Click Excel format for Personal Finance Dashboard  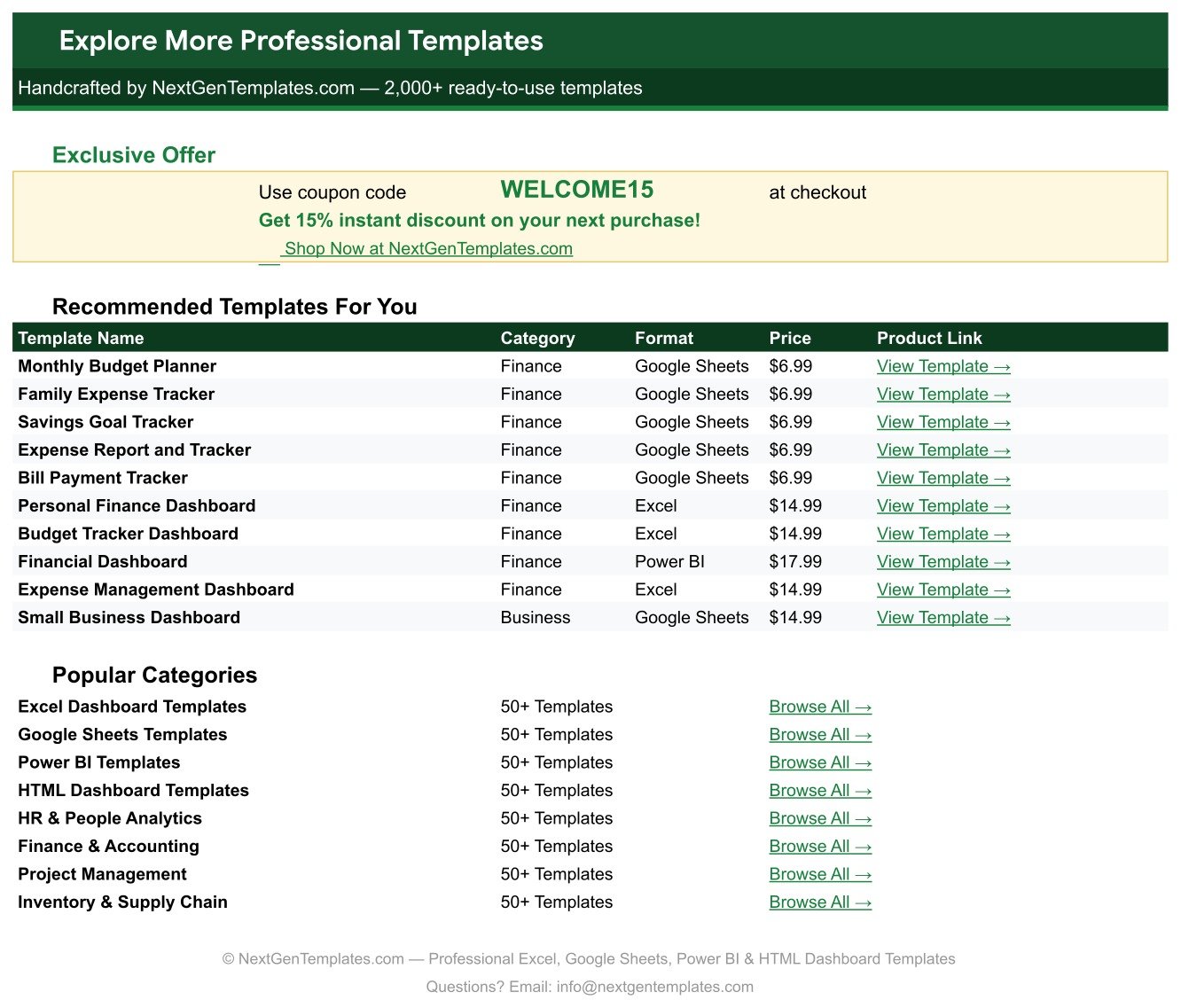click(656, 506)
